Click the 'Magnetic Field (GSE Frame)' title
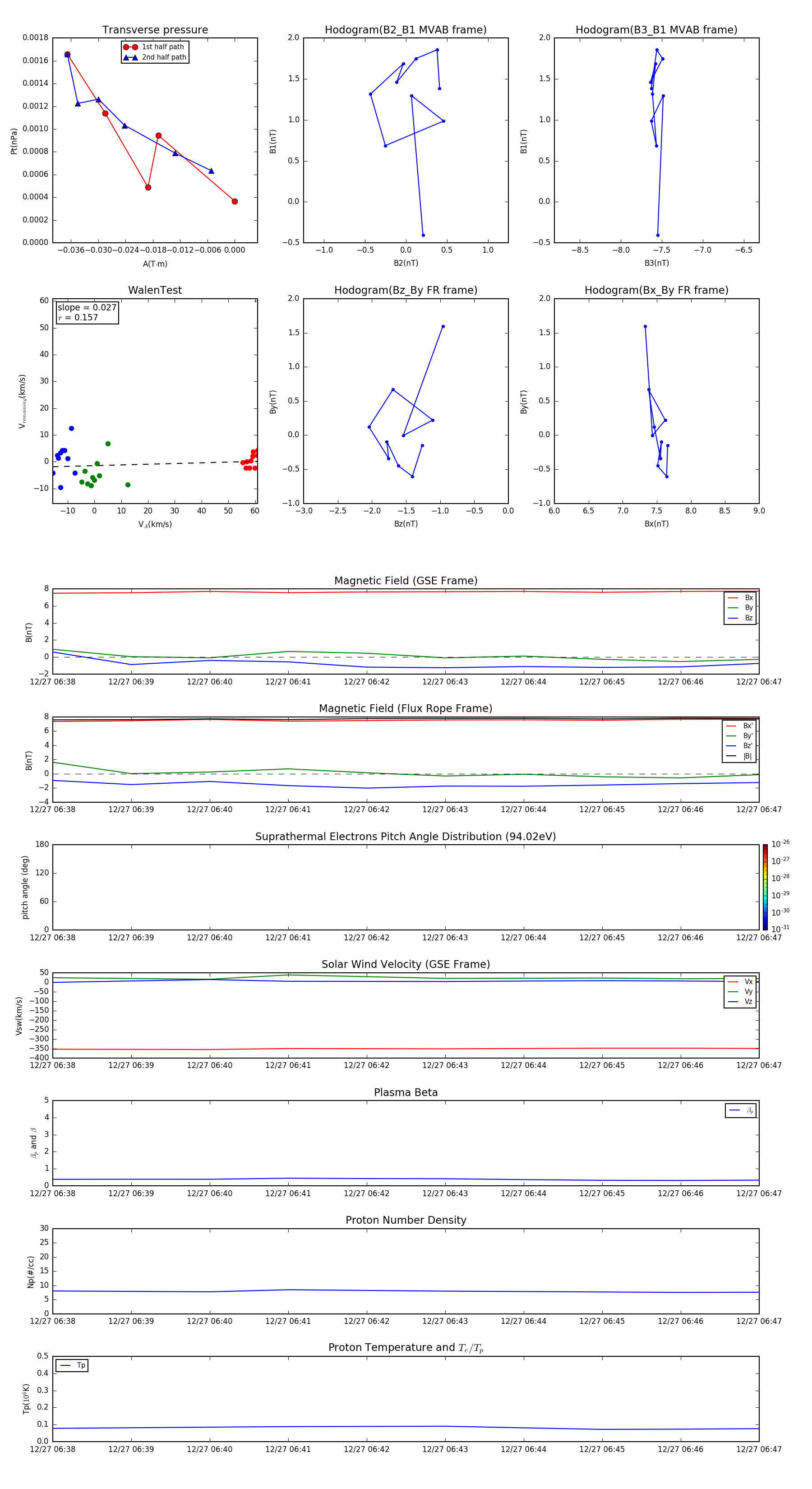812x1489 pixels. tap(406, 580)
